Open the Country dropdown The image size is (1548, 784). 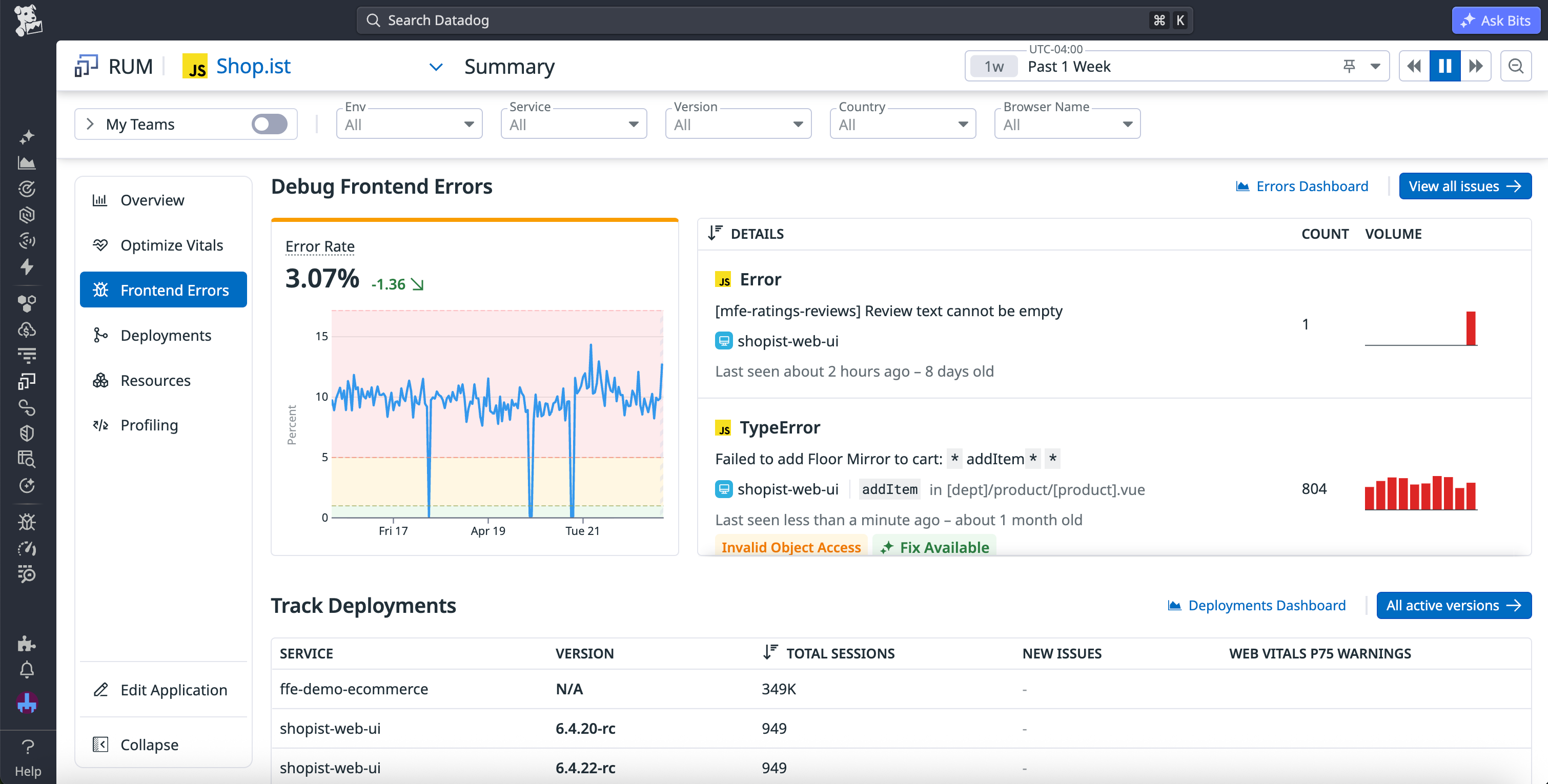coord(903,125)
